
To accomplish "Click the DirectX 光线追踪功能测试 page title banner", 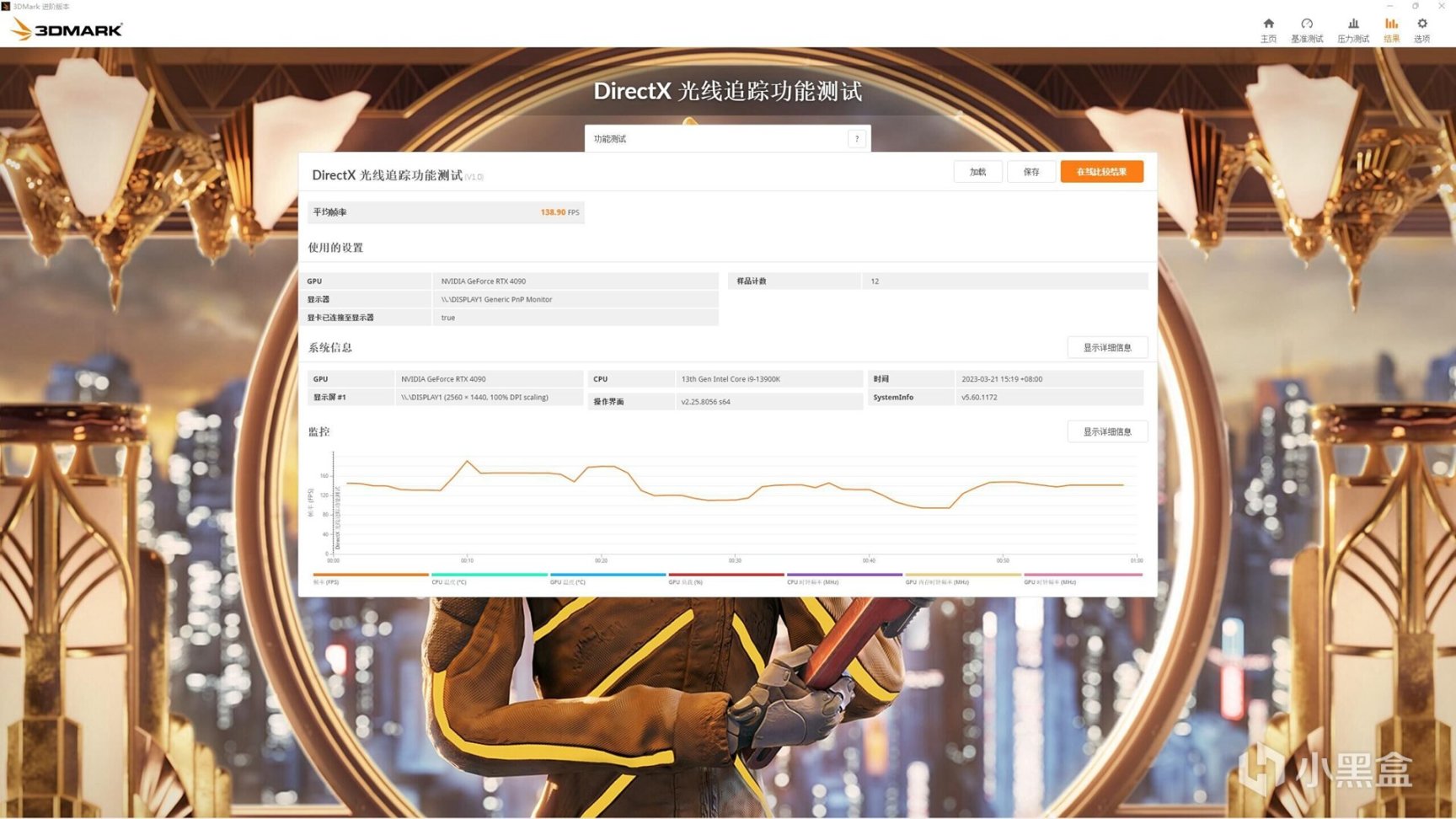I will [728, 91].
